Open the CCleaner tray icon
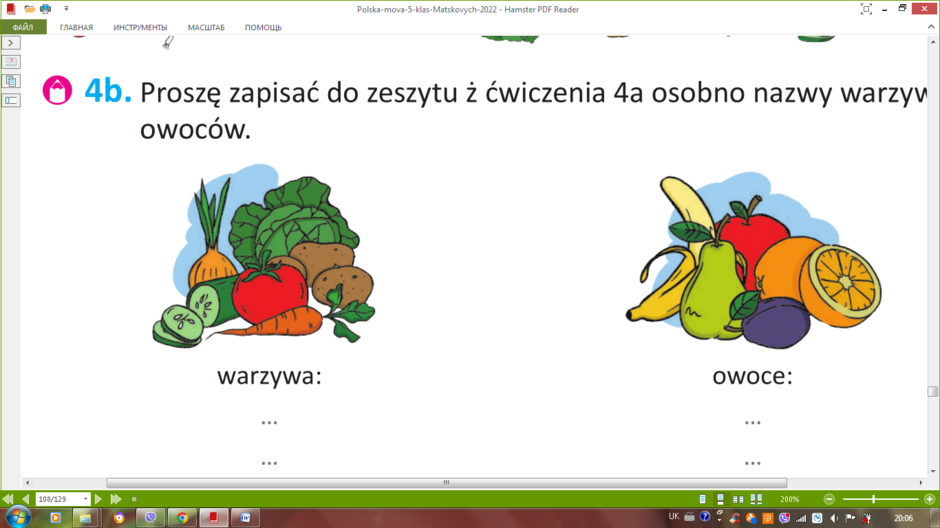Screen dimensions: 940x528 pos(734,518)
